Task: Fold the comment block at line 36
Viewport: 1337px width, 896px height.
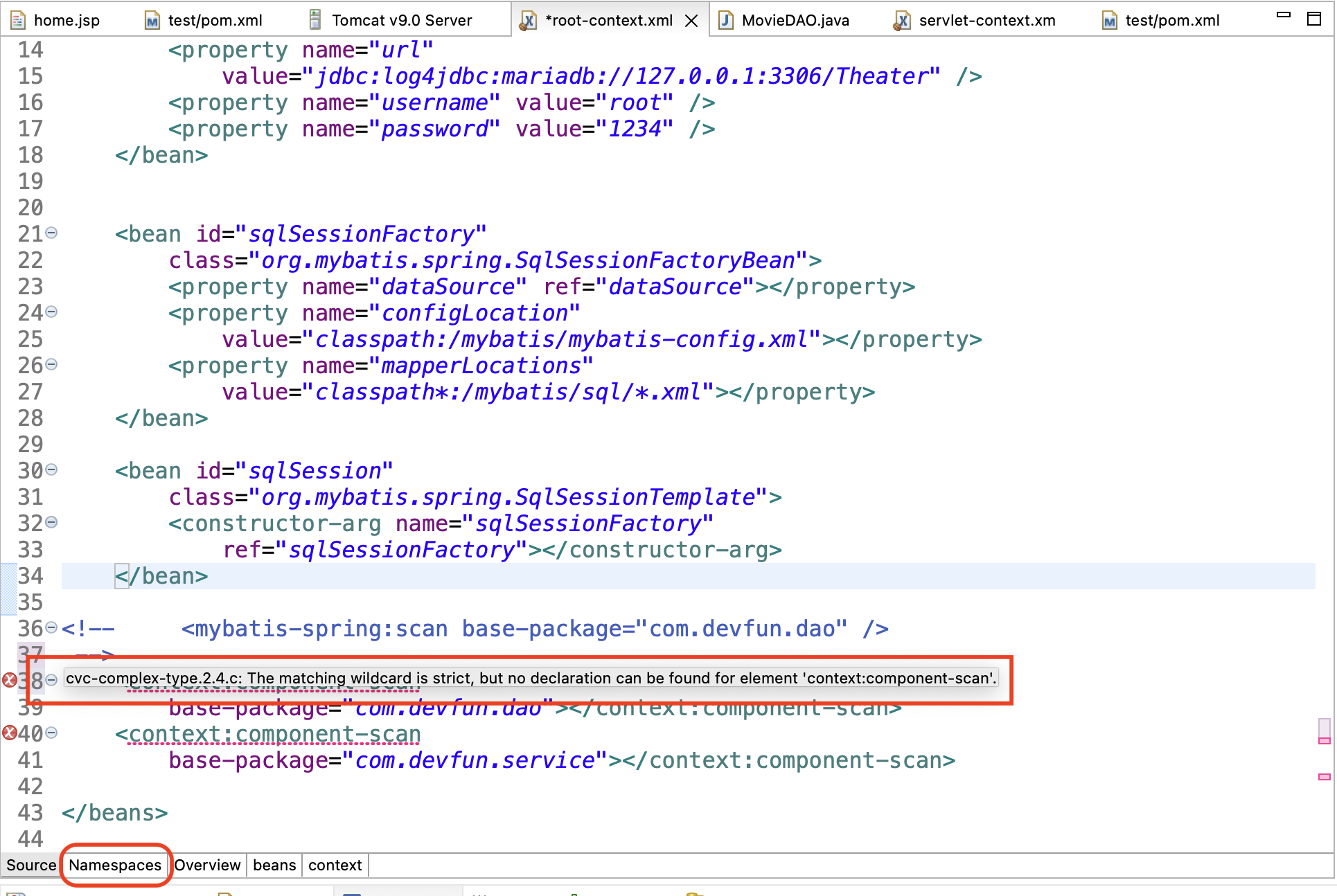Action: click(x=51, y=628)
